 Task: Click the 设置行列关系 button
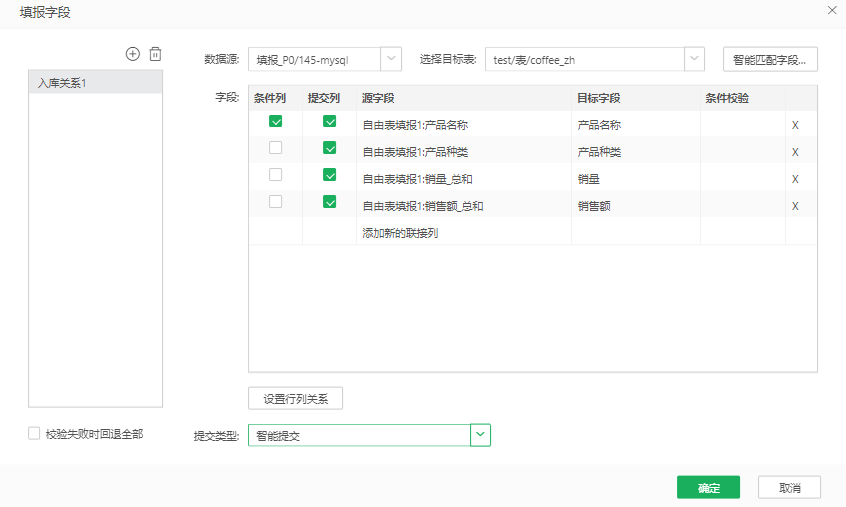[x=296, y=398]
